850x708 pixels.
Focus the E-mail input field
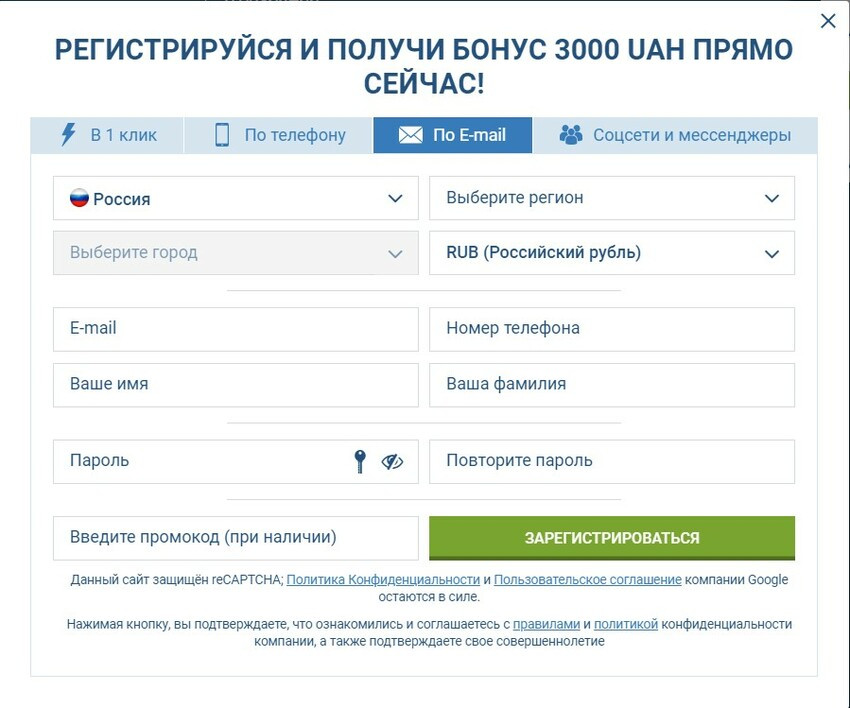[236, 329]
